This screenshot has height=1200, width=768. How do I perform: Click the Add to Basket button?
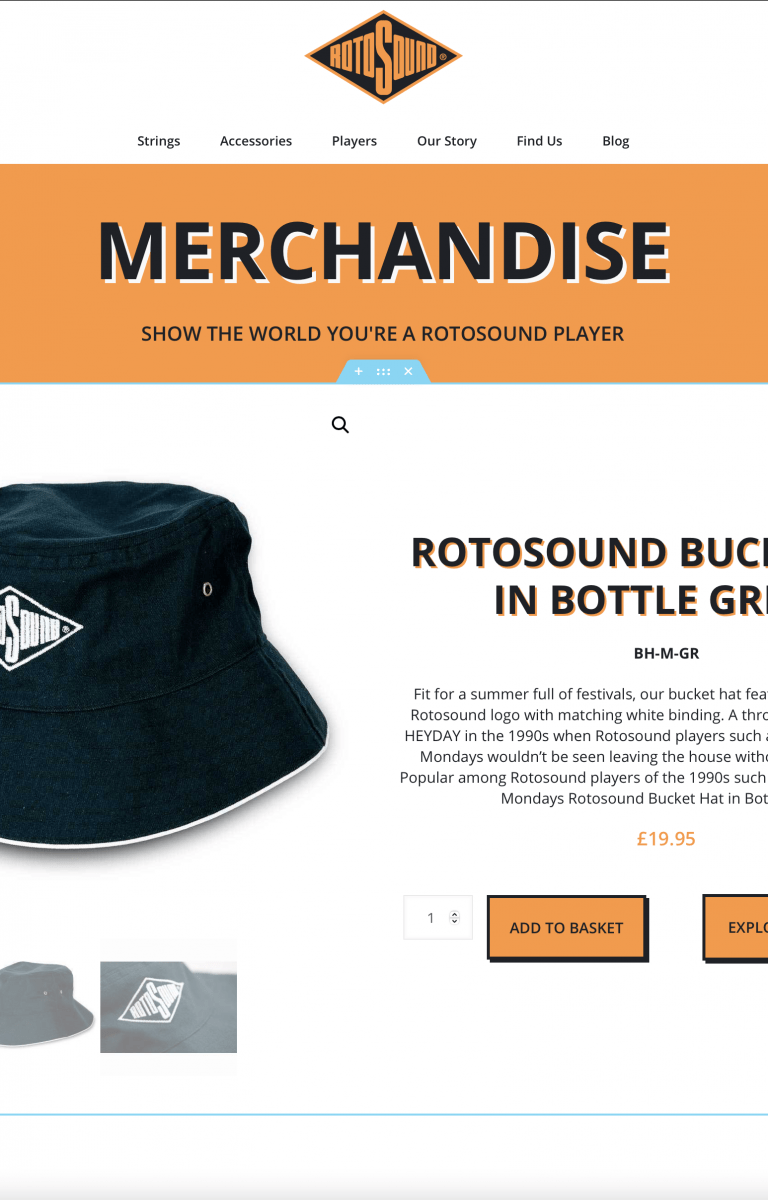pos(567,928)
